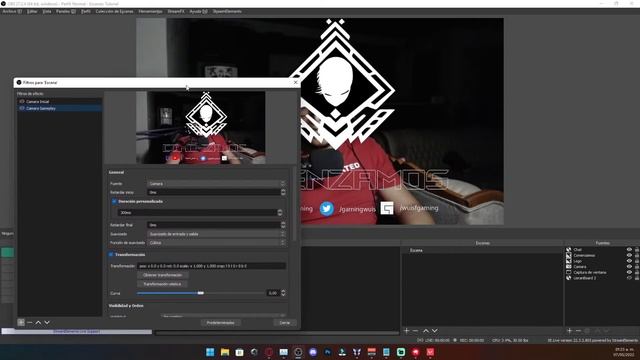Add a new source with plus icon
Screen dimensions: 640x360
pos(569,331)
